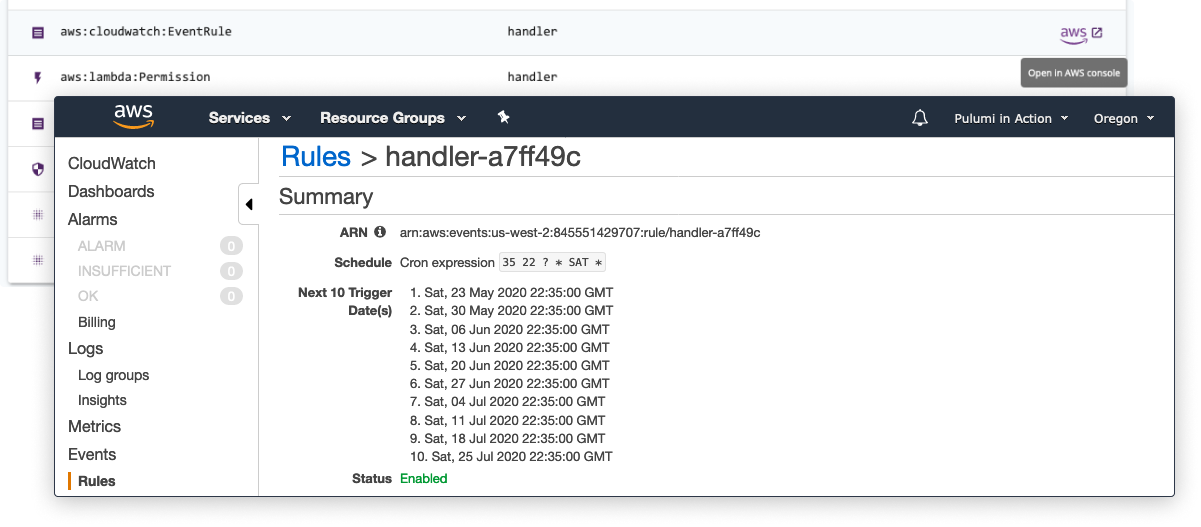Click the Summary section heading
The image size is (1201, 527).
326,197
